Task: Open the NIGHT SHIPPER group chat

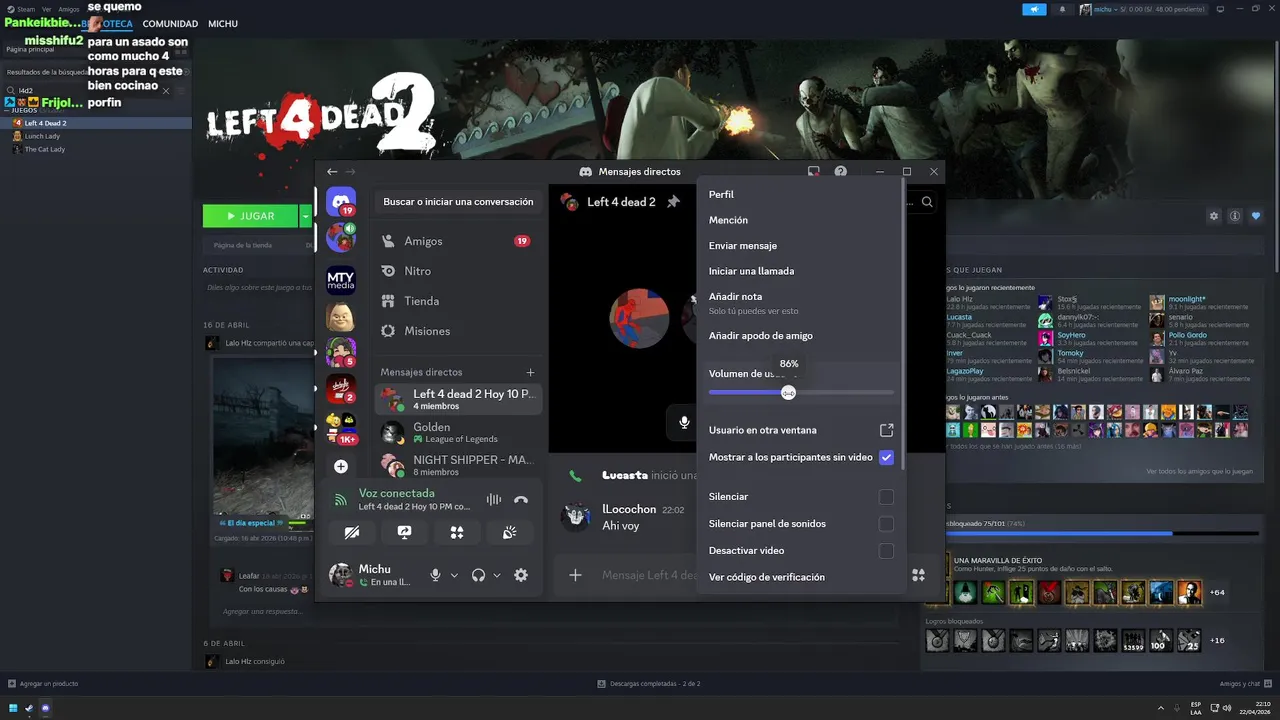Action: tap(458, 465)
